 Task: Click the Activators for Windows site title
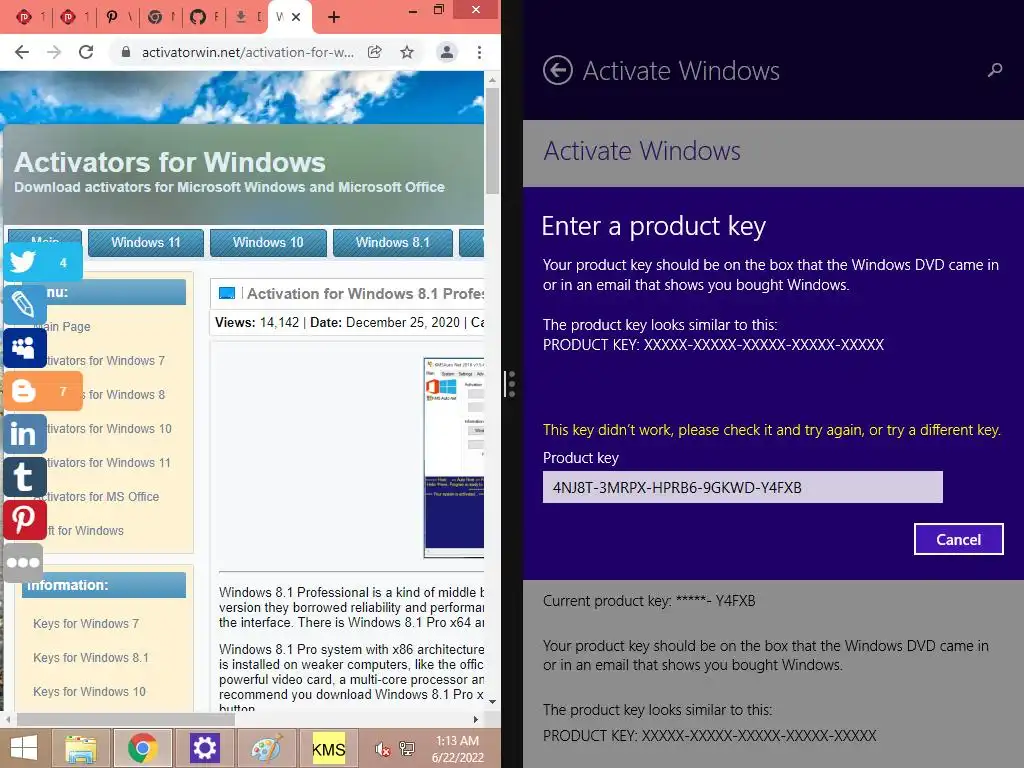pos(170,162)
